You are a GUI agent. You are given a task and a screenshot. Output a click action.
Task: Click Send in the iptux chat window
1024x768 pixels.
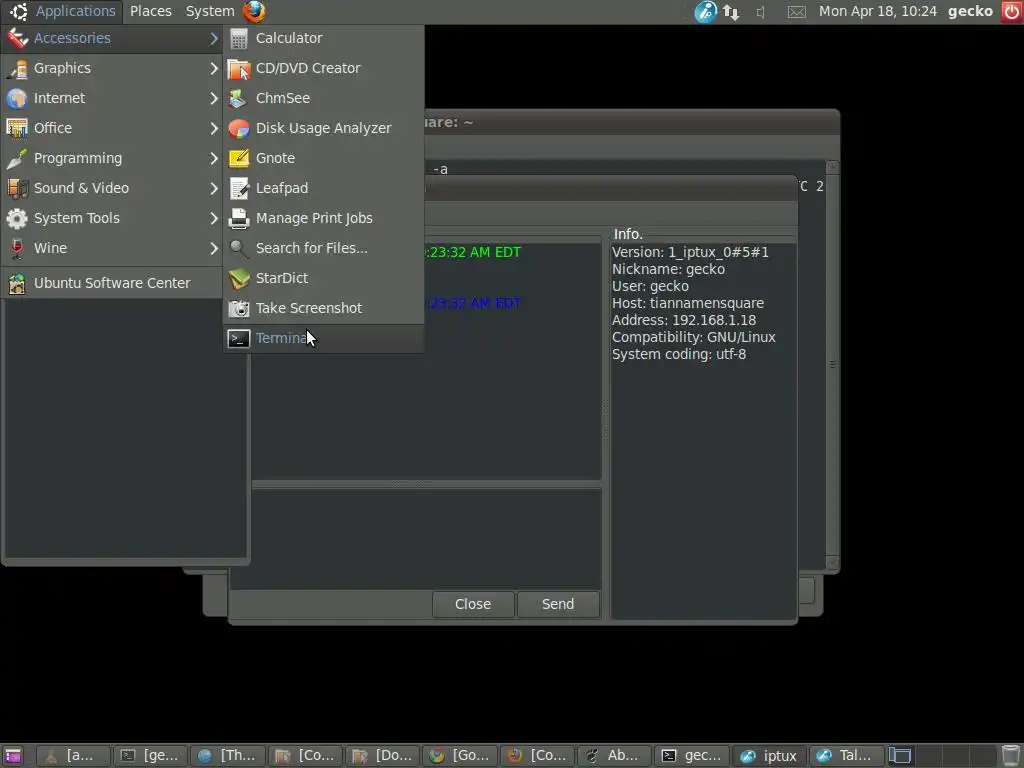pyautogui.click(x=558, y=604)
